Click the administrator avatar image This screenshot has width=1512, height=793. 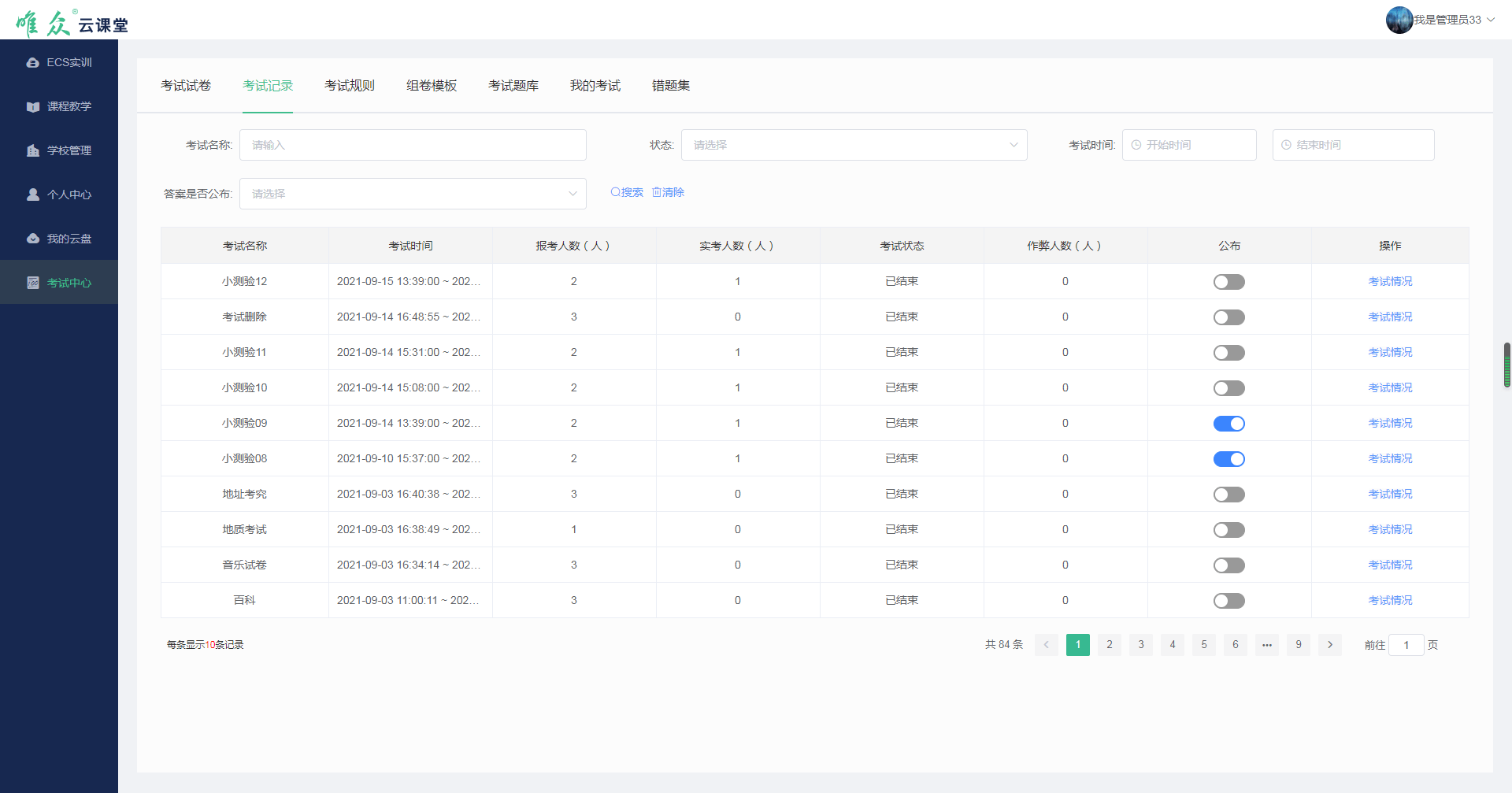pyautogui.click(x=1399, y=20)
